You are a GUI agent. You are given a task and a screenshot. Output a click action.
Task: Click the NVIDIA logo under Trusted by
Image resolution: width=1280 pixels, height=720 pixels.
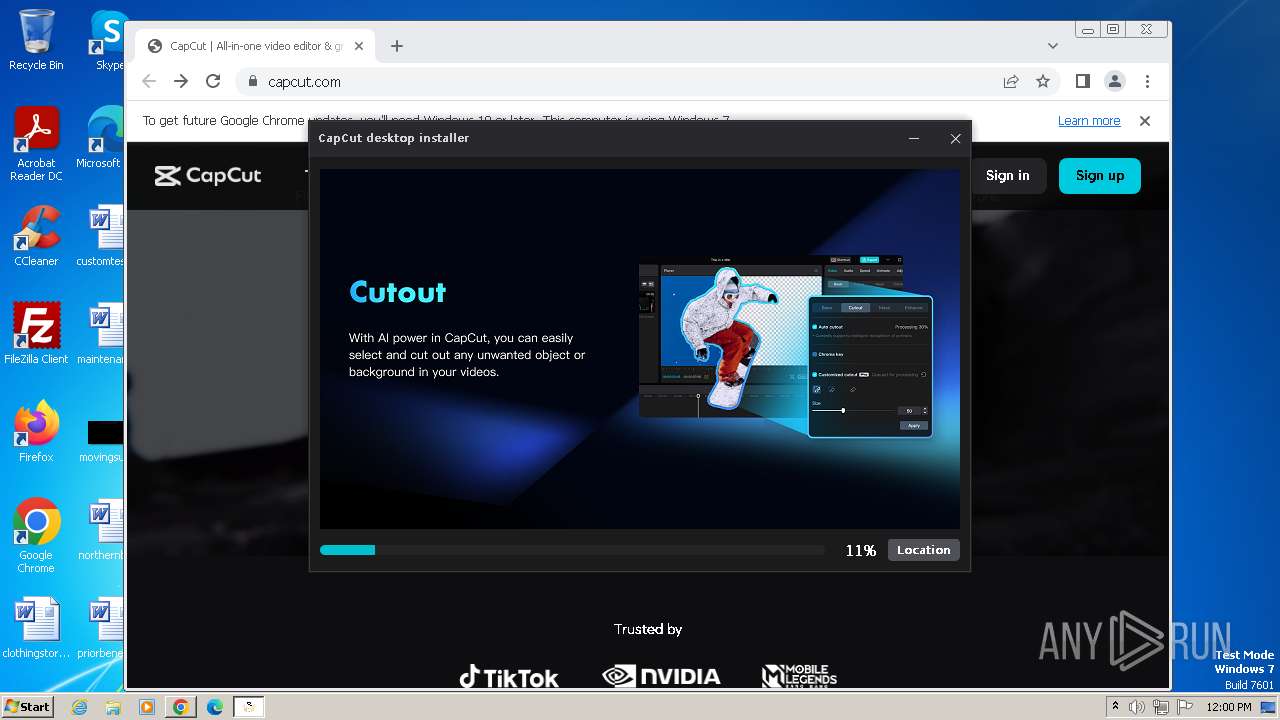click(x=661, y=677)
